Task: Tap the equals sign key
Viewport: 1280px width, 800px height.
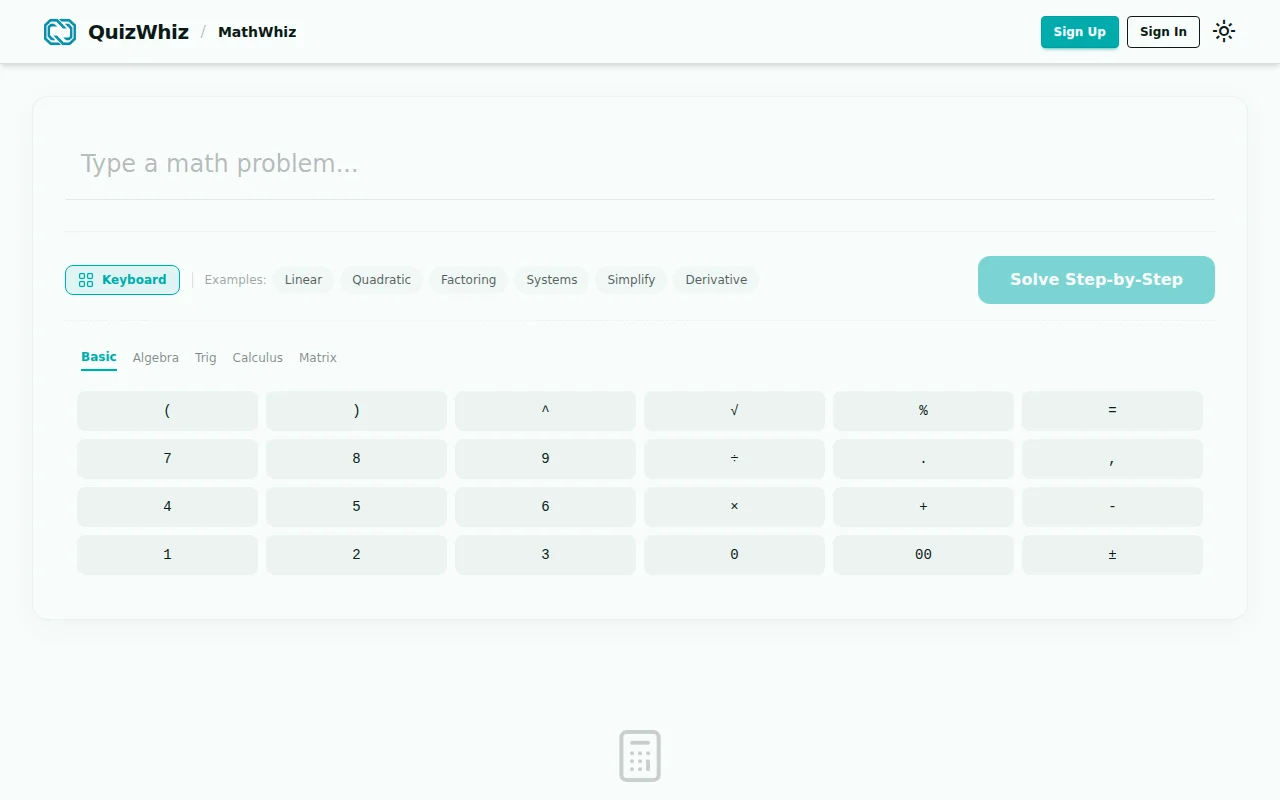Action: [x=1112, y=411]
